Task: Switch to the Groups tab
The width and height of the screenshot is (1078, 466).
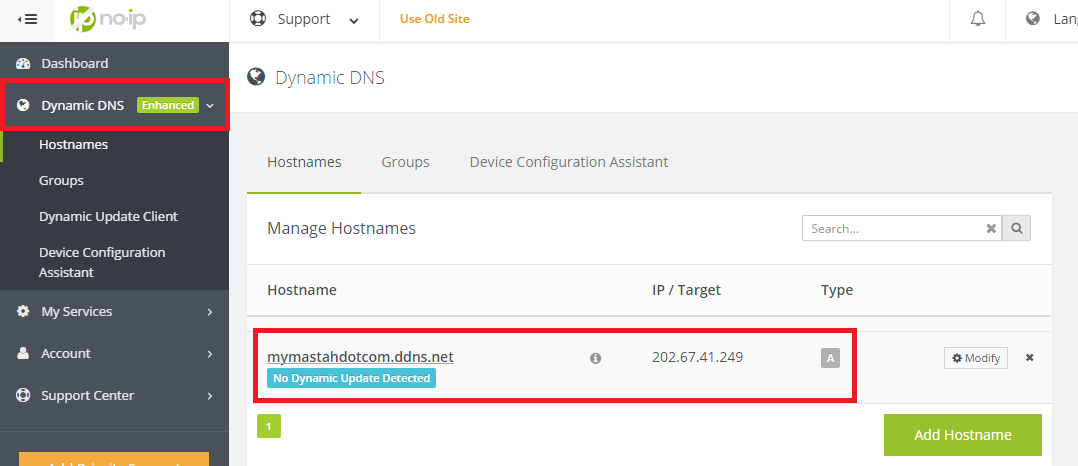Action: pos(405,162)
